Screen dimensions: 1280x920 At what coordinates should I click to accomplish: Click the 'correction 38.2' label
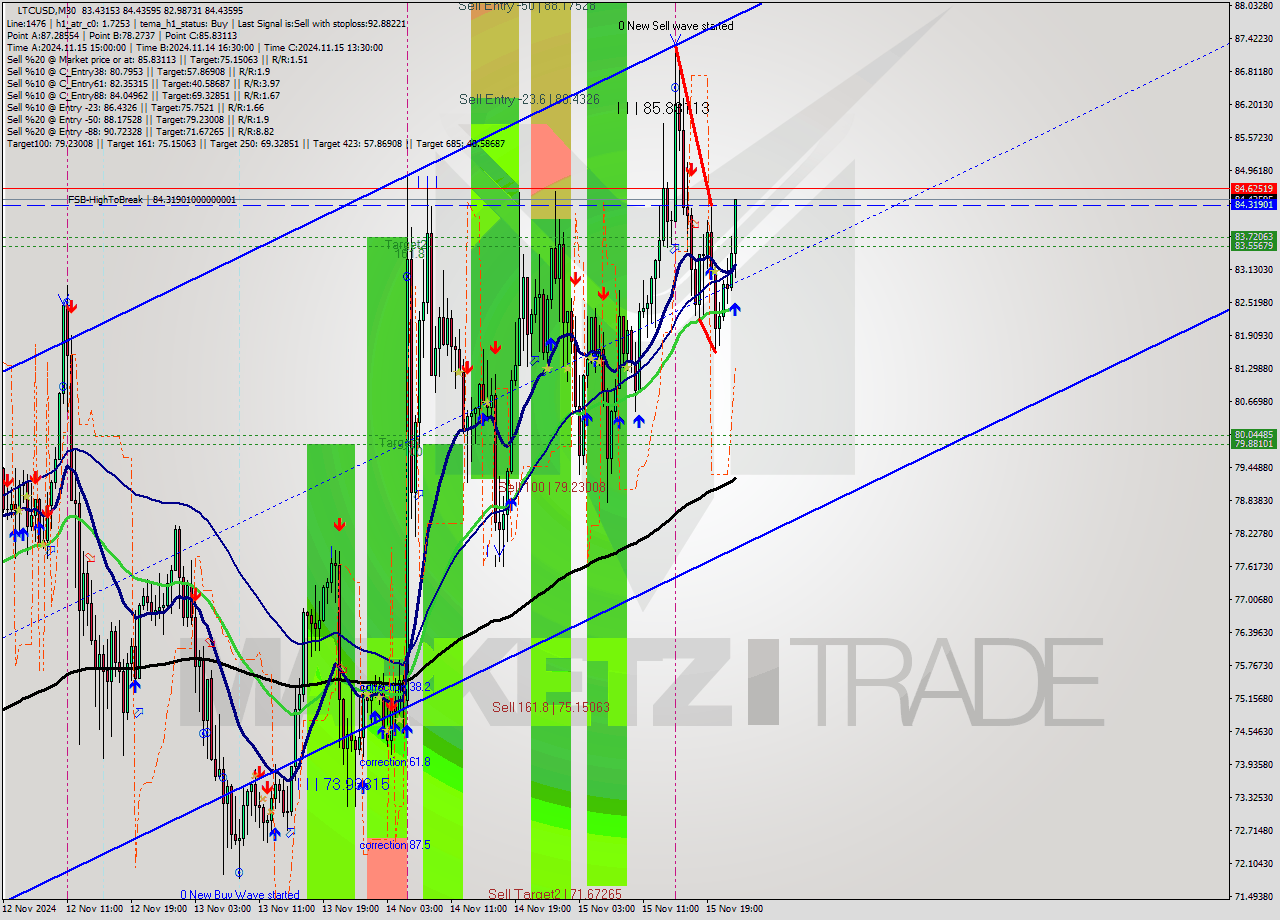[x=395, y=687]
